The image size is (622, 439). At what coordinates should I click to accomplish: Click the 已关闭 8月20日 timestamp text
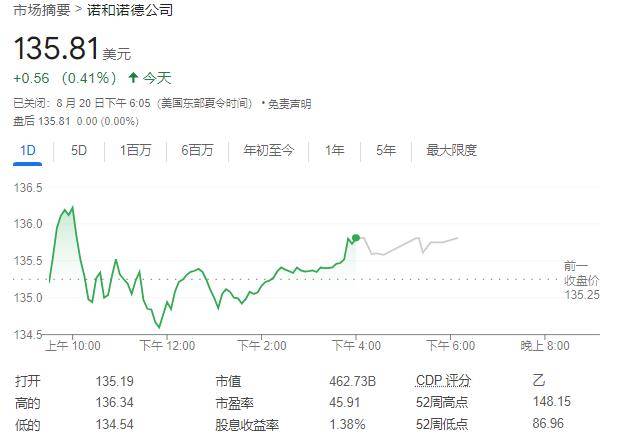pyautogui.click(x=132, y=104)
